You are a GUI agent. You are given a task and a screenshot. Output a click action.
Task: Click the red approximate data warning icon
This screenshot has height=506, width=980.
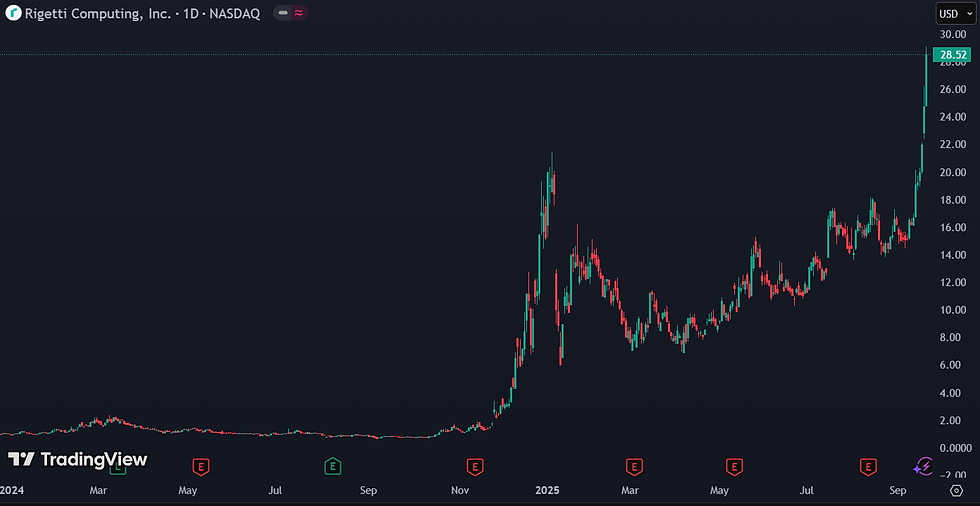299,13
